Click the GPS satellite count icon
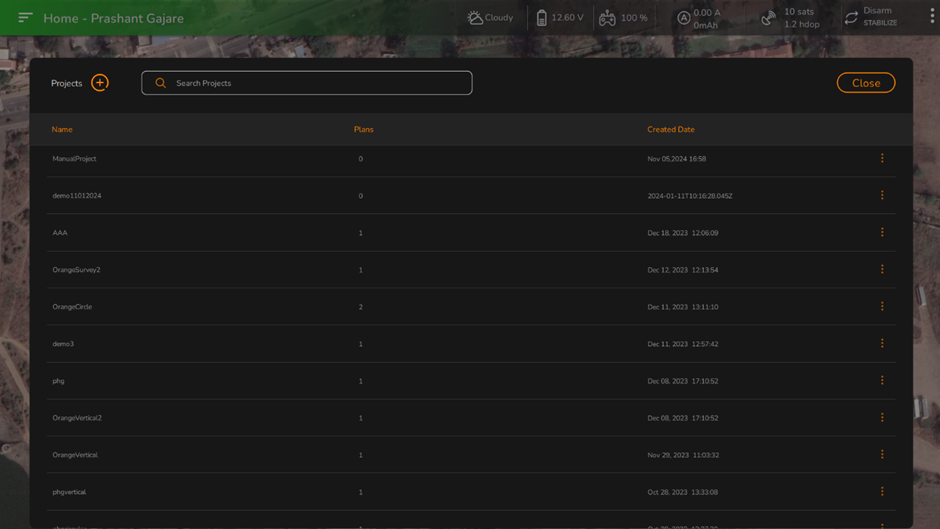 coord(768,18)
